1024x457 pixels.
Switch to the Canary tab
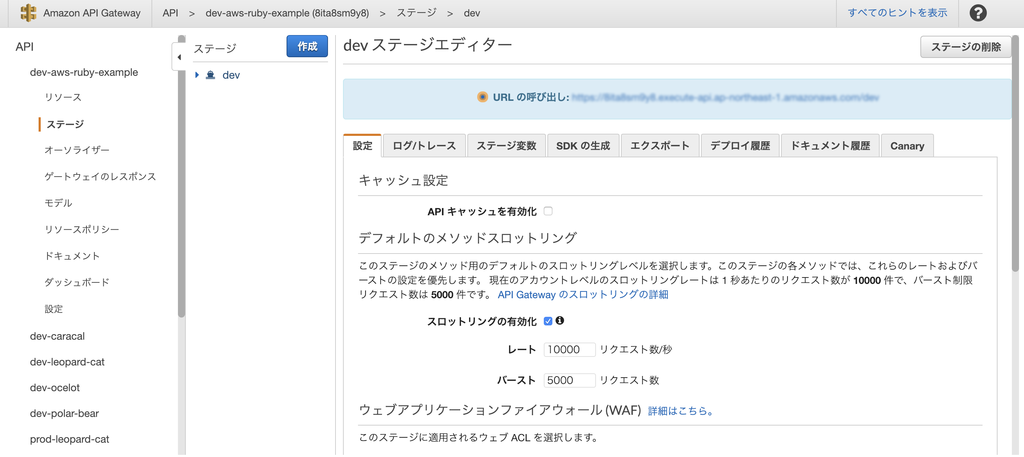point(907,146)
